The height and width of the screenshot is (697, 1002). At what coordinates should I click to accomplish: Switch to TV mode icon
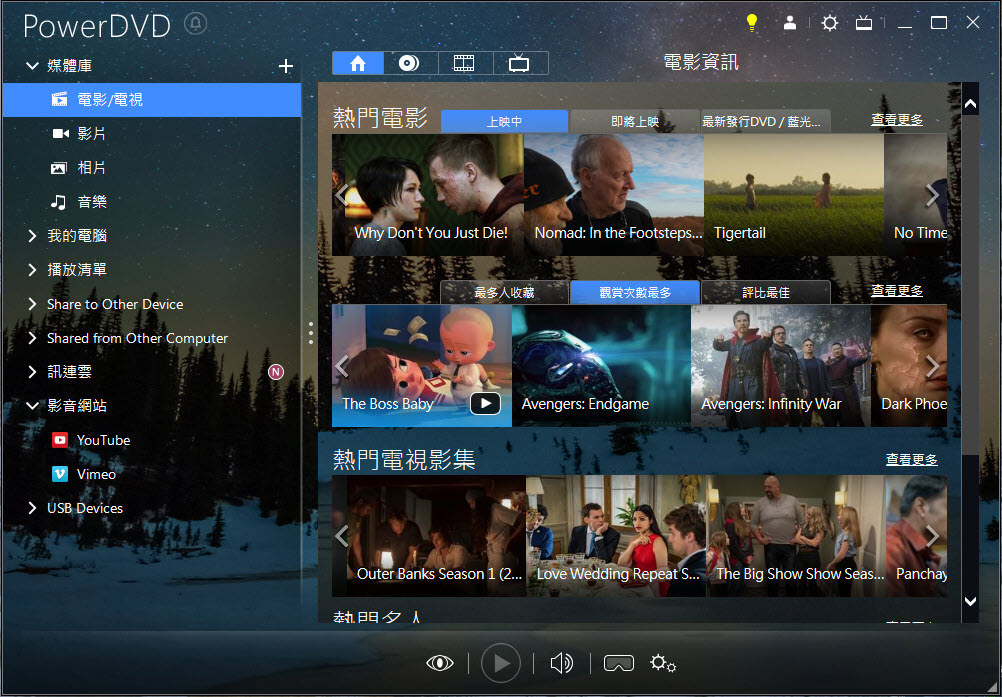pyautogui.click(x=864, y=22)
